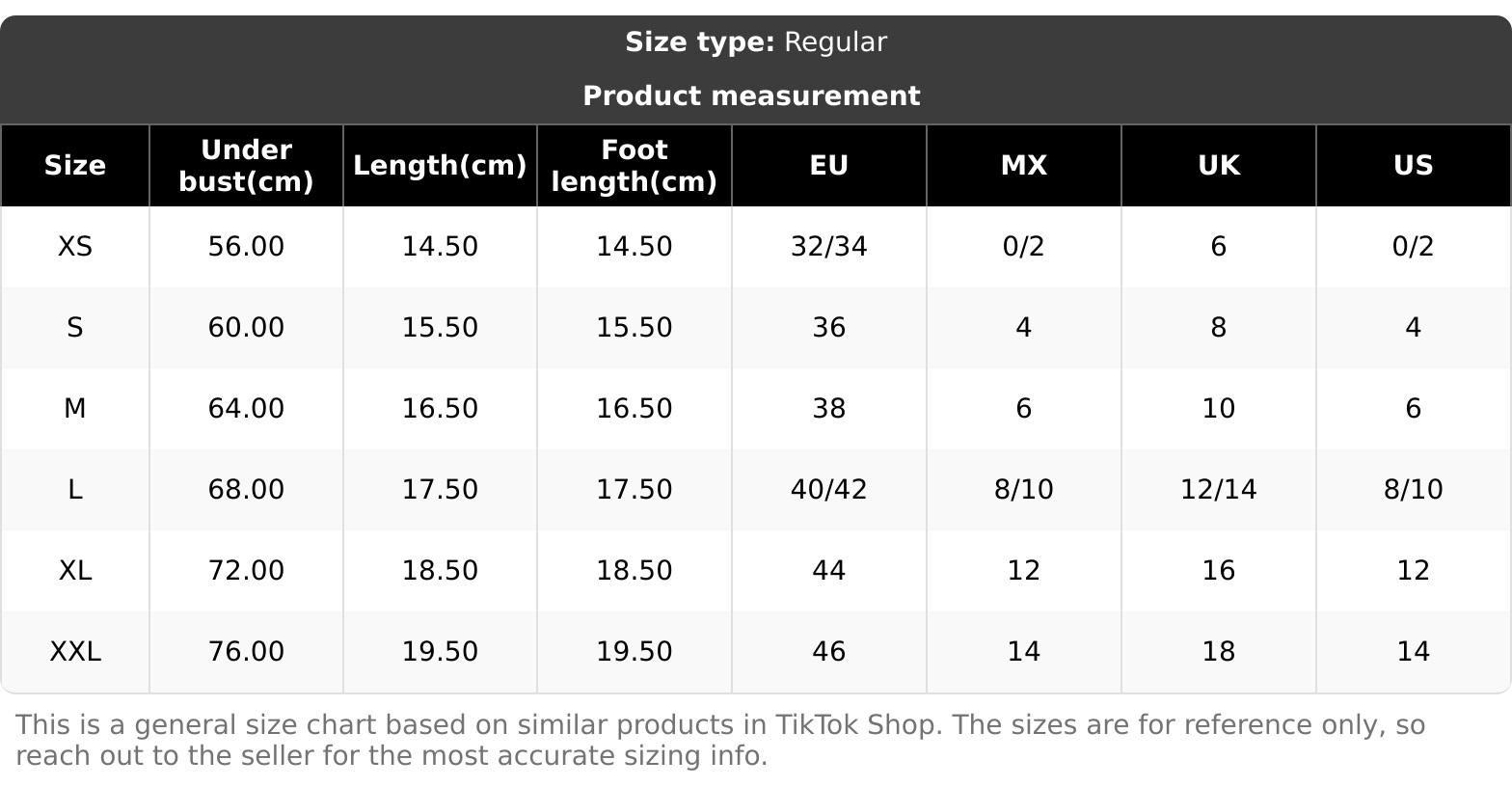This screenshot has height=787, width=1512.
Task: Select the M size row label
Action: [x=75, y=409]
